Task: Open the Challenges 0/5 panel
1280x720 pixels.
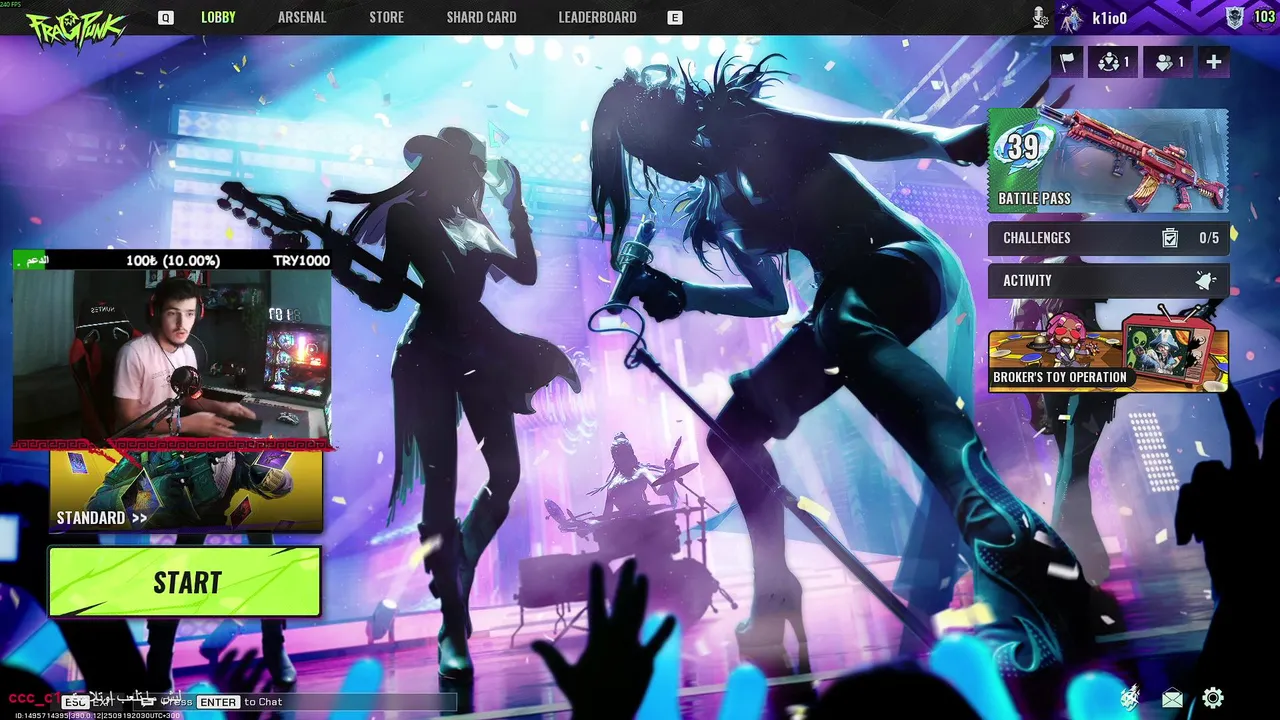Action: [1109, 238]
